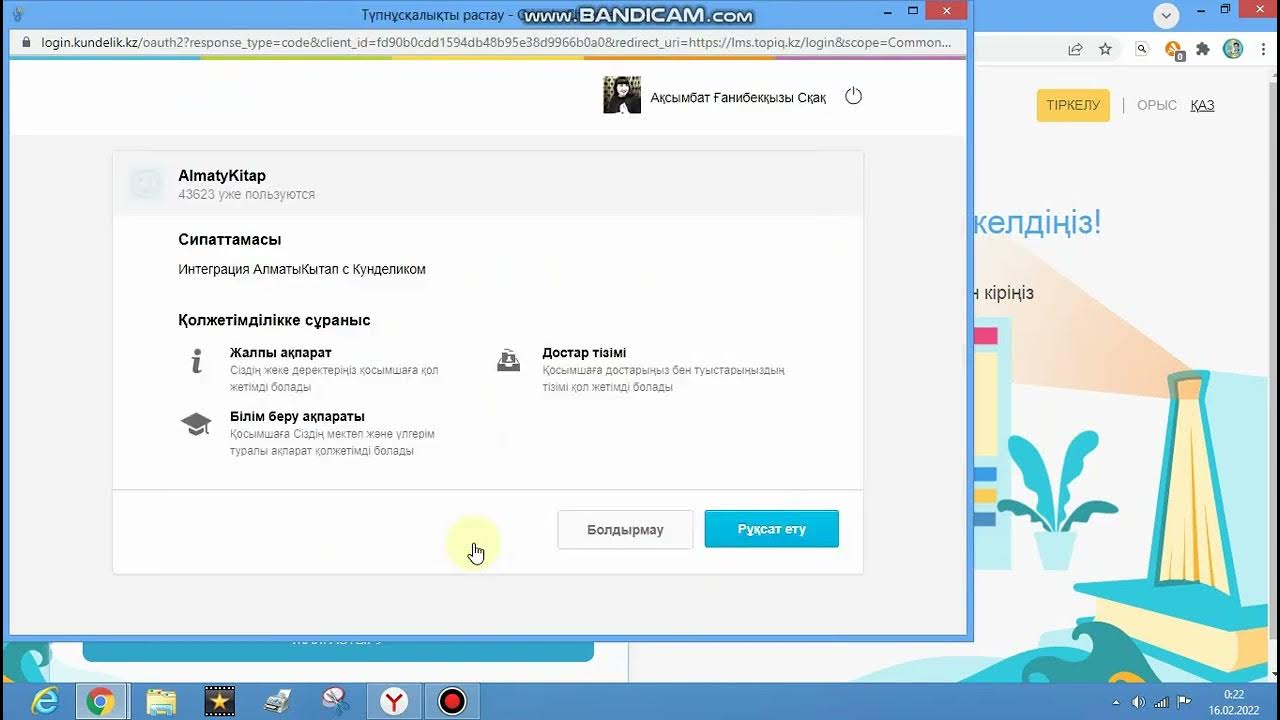This screenshot has height=720, width=1280.
Task: Open the Snipping Tool icon in the taskbar
Action: point(336,701)
